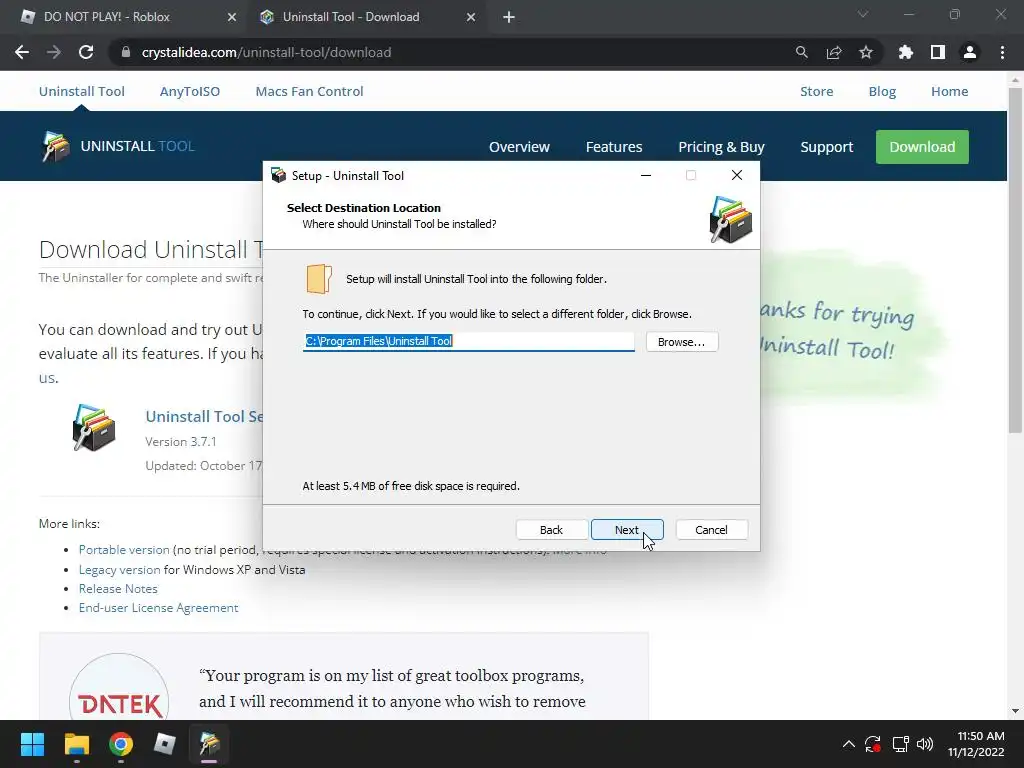Open Chrome extensions puzzle icon
This screenshot has width=1024, height=768.
click(x=906, y=52)
